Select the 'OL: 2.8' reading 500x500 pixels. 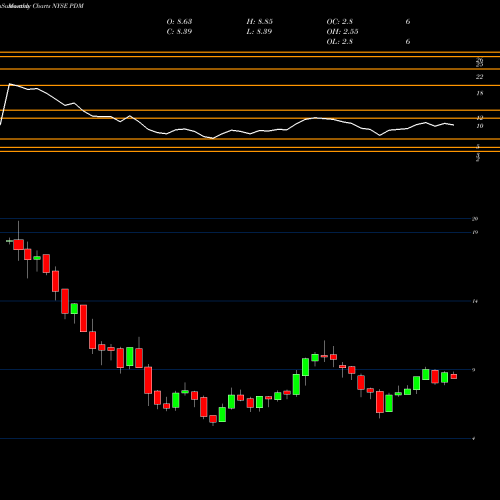(x=340, y=42)
